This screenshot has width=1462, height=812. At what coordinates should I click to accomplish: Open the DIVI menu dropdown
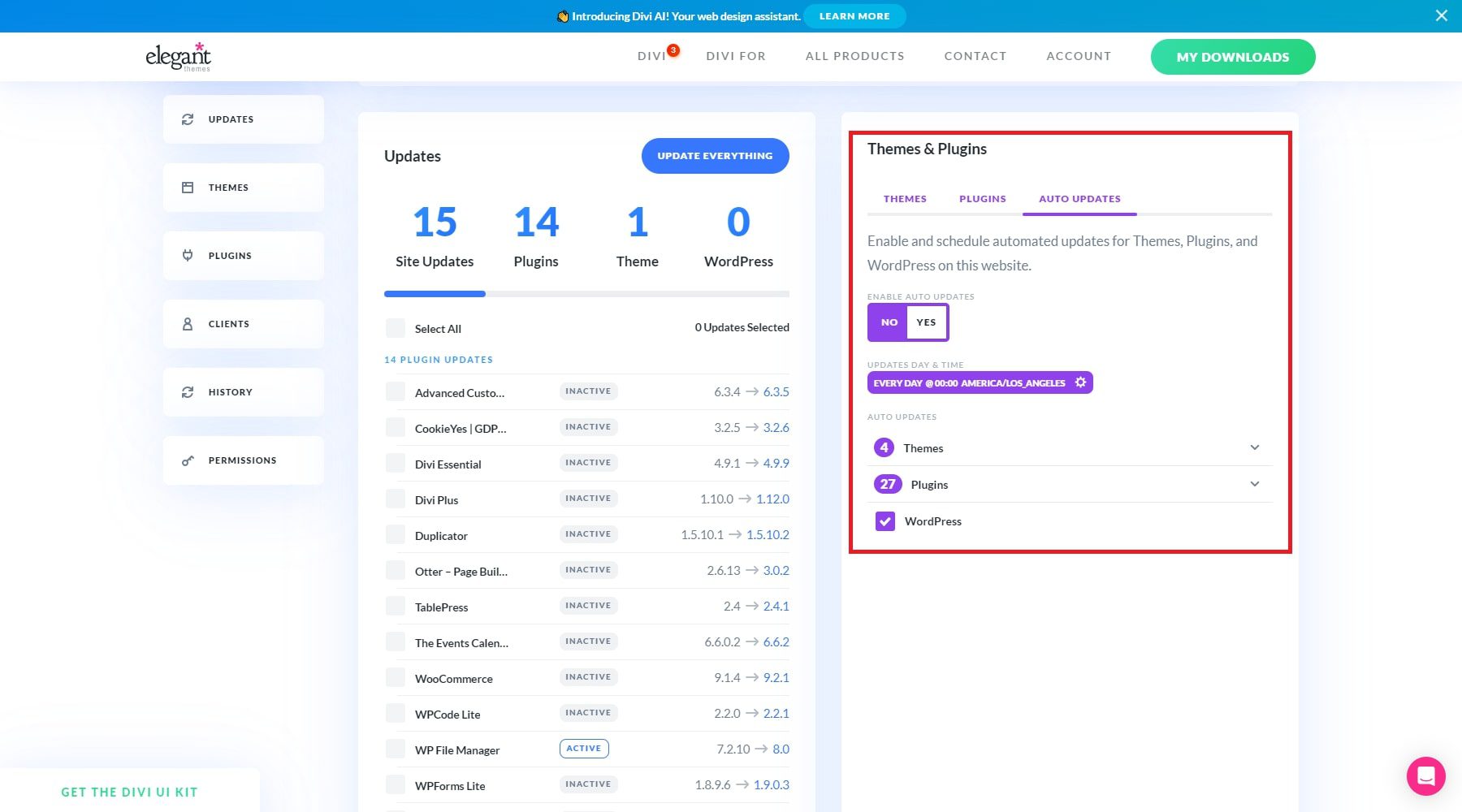[x=651, y=56]
